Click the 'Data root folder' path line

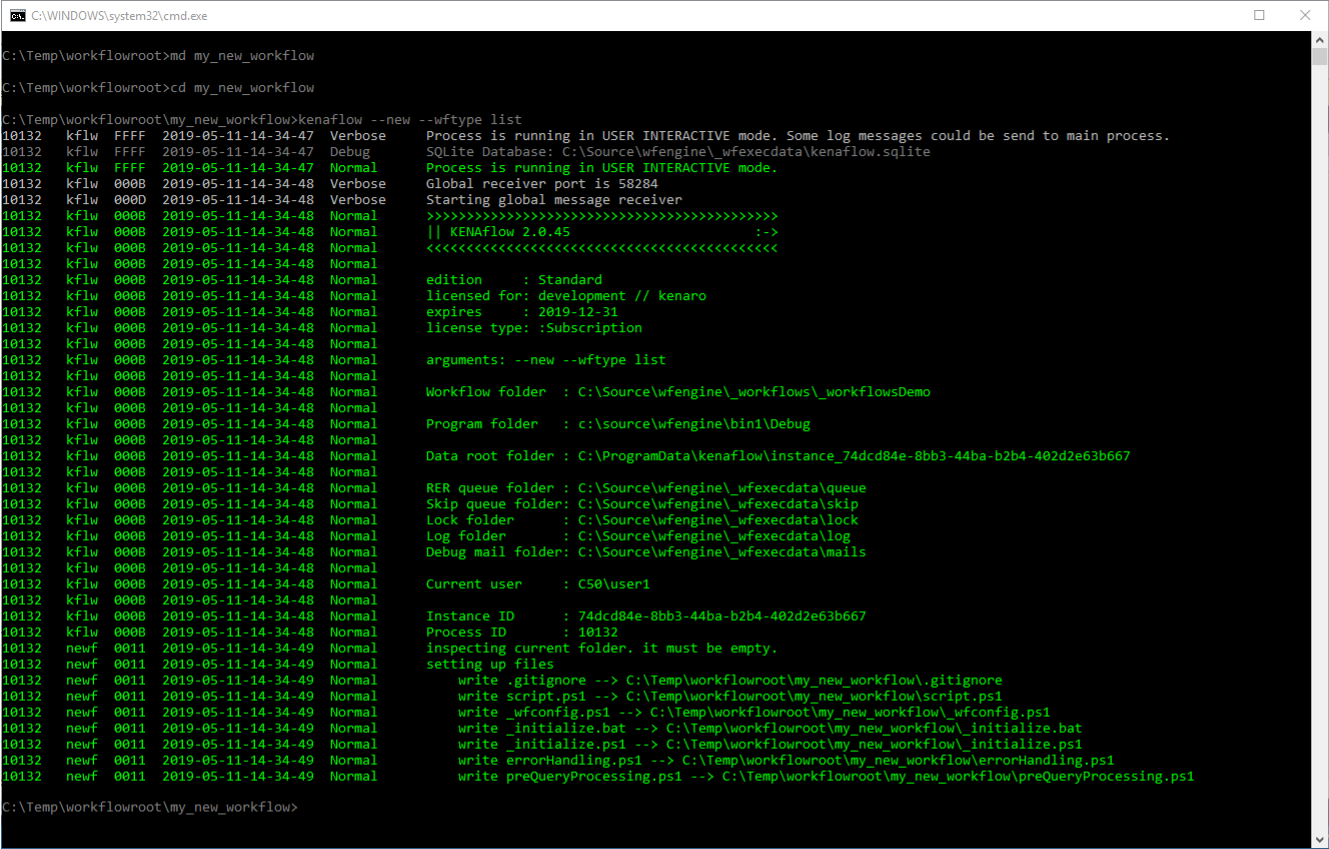[x=778, y=456]
